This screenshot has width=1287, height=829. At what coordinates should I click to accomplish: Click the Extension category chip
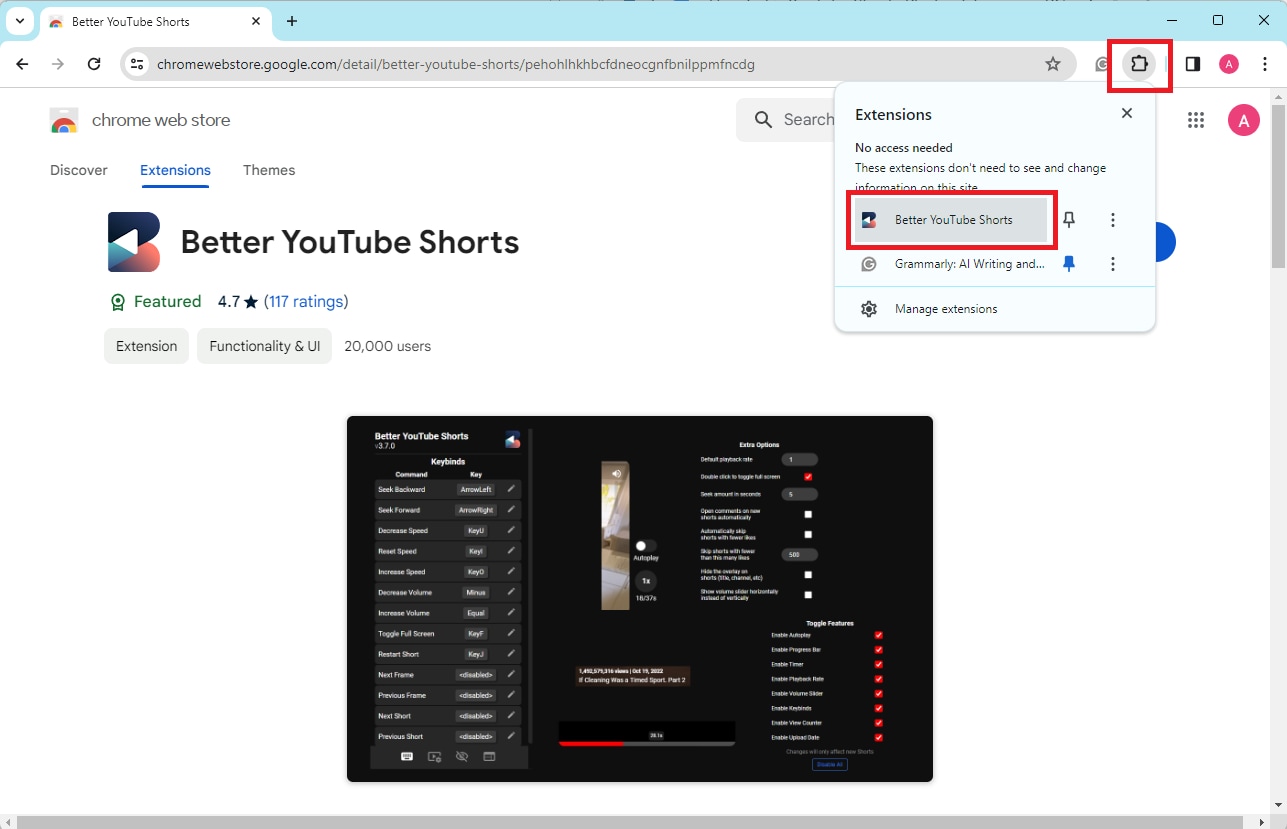point(146,346)
